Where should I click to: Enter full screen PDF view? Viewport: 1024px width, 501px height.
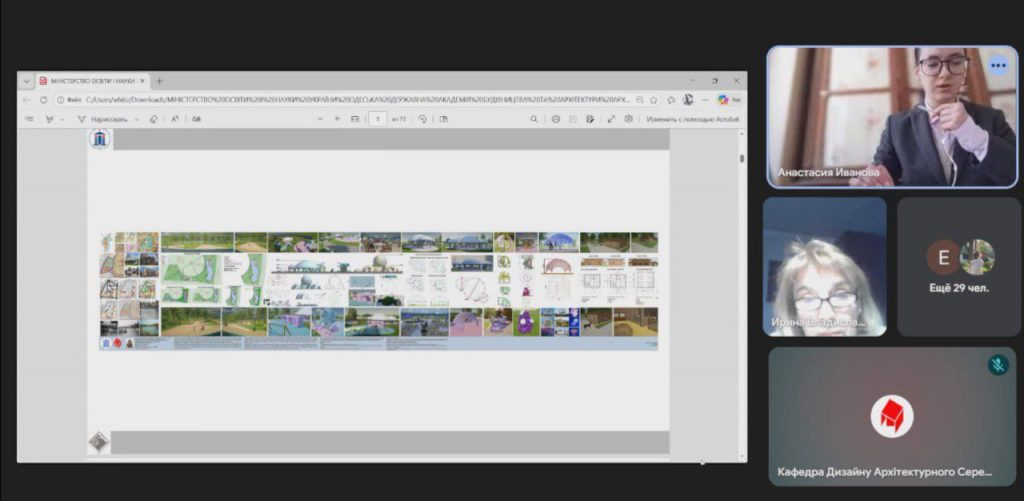609,118
